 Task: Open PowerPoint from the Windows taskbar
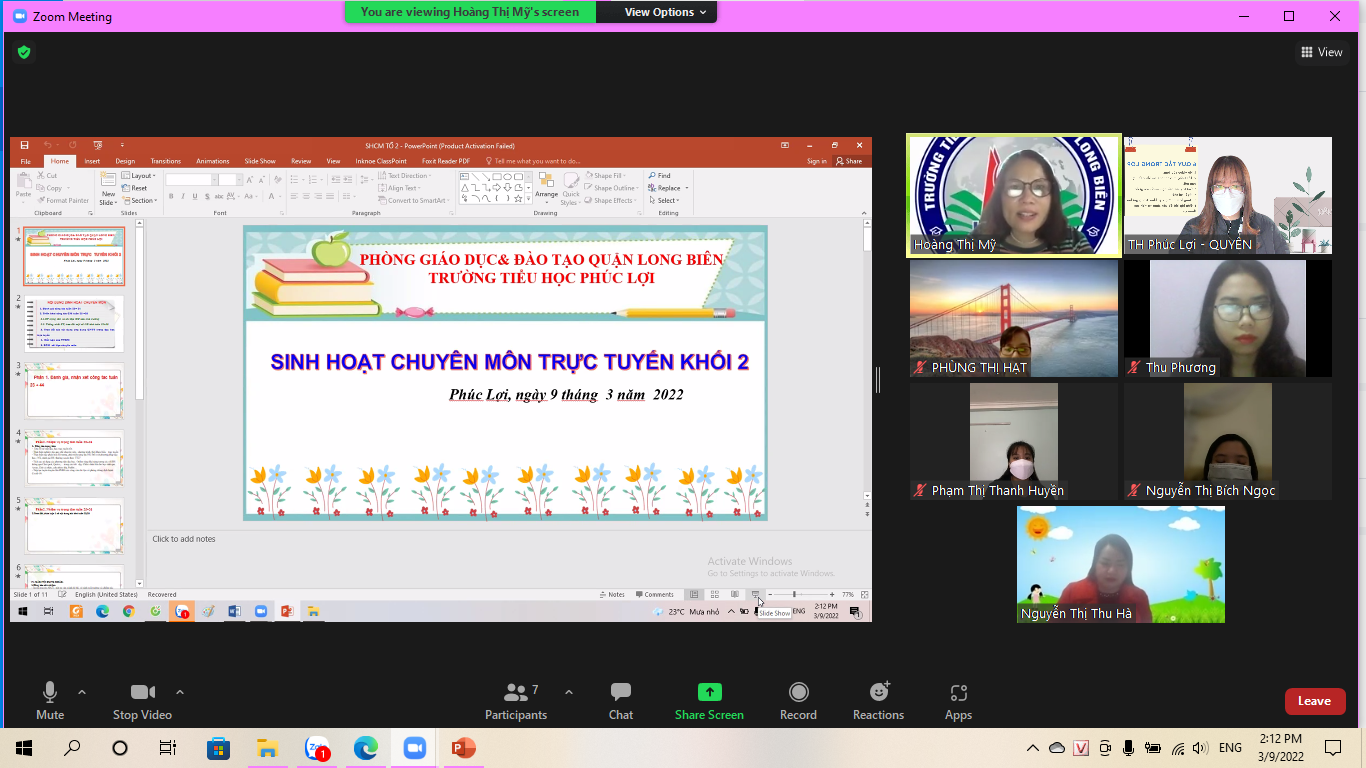click(x=463, y=748)
